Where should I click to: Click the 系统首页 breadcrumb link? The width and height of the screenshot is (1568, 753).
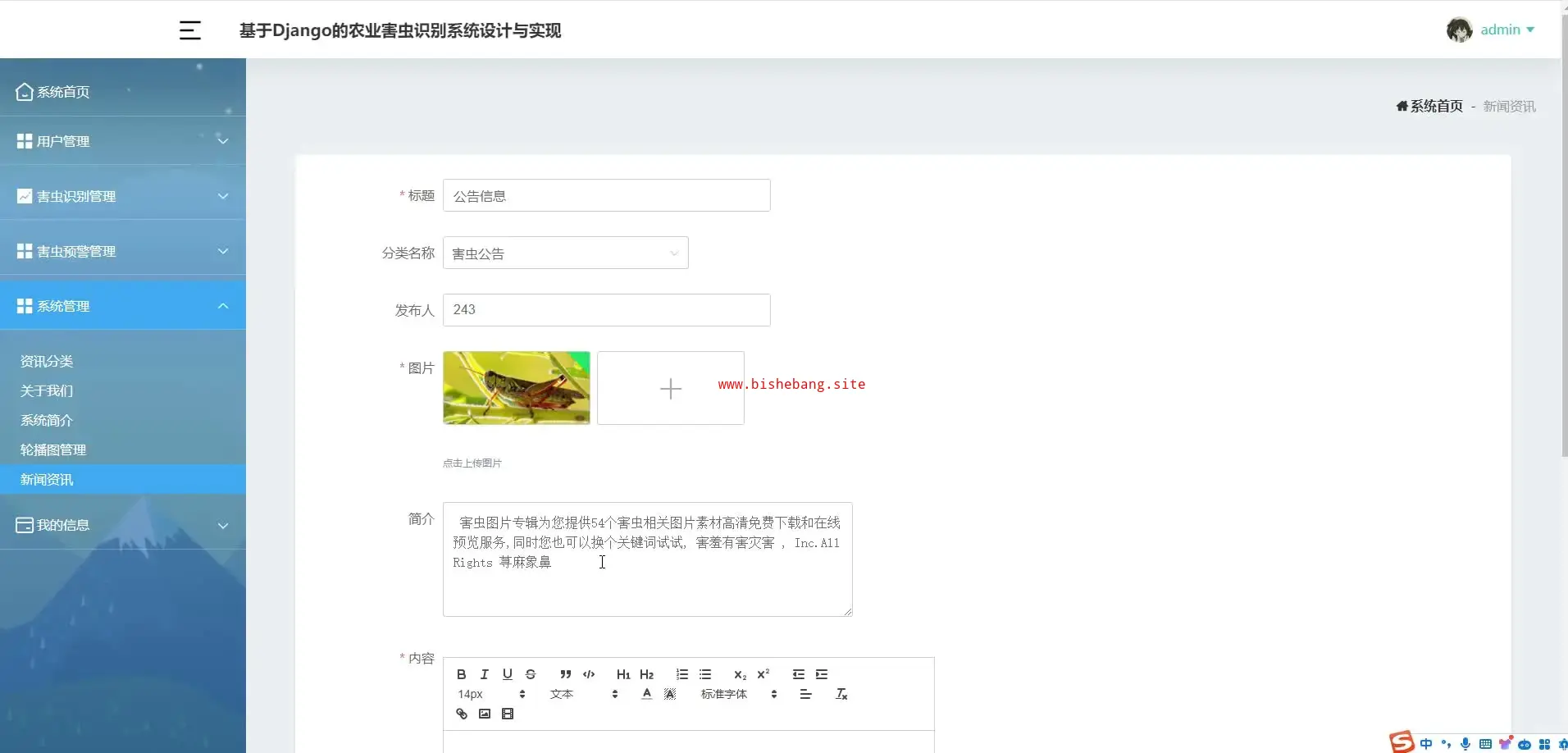pyautogui.click(x=1429, y=106)
